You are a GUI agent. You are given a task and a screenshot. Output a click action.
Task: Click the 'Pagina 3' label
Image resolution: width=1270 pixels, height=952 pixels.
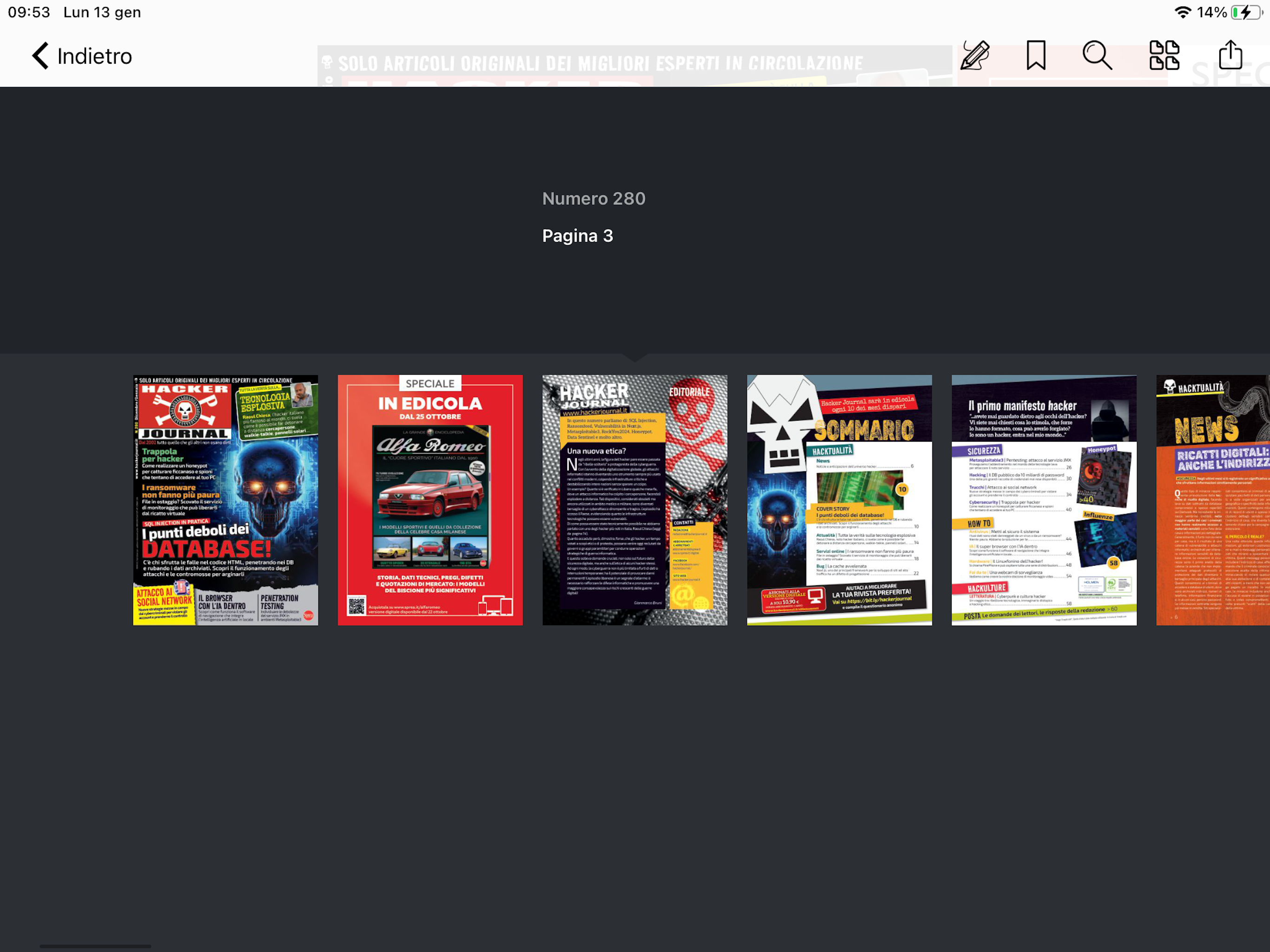tap(577, 236)
